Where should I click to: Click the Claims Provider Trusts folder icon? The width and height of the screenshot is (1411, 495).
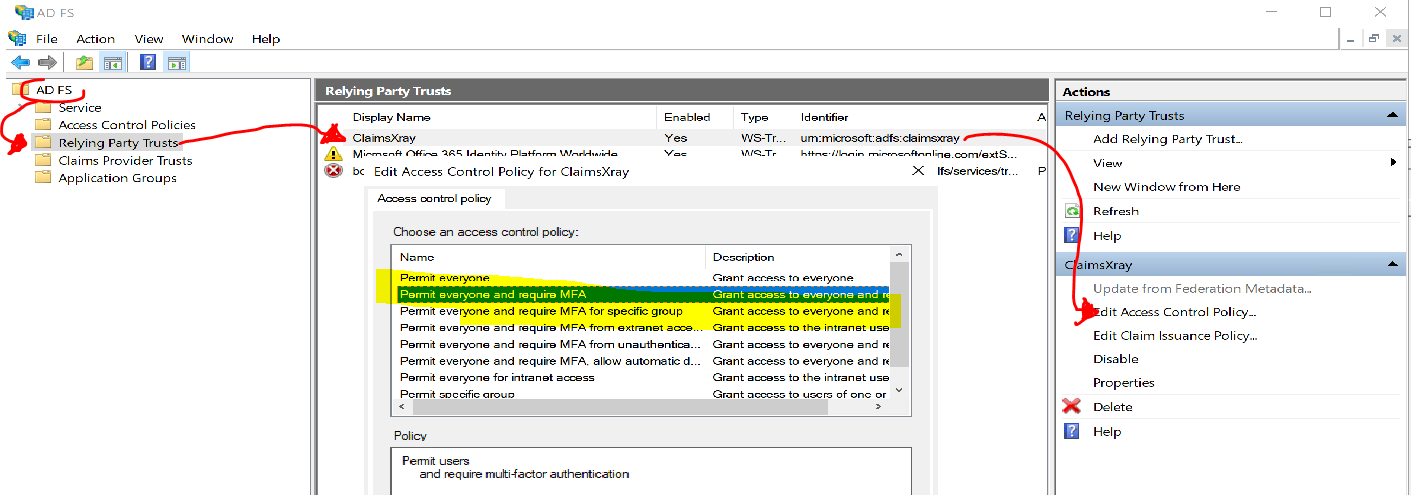tap(43, 160)
